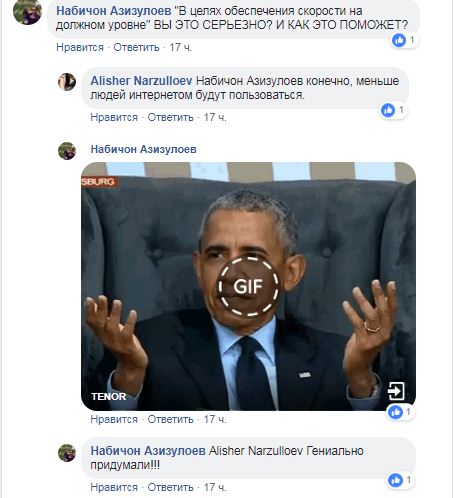Image resolution: width=453 pixels, height=498 pixels.
Task: Reply to the top comment with 'Ответить'
Action: click(x=136, y=47)
